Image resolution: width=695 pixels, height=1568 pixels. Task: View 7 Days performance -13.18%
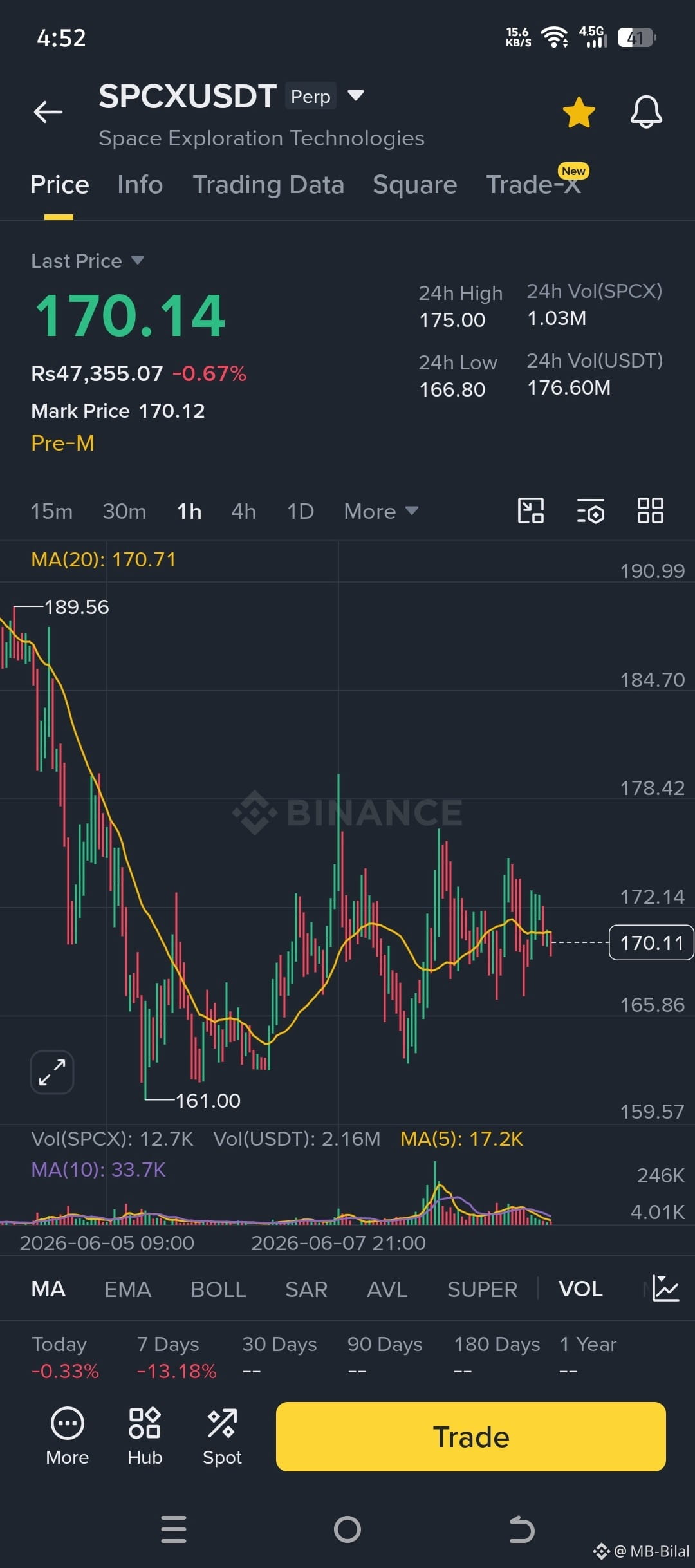(x=176, y=1358)
